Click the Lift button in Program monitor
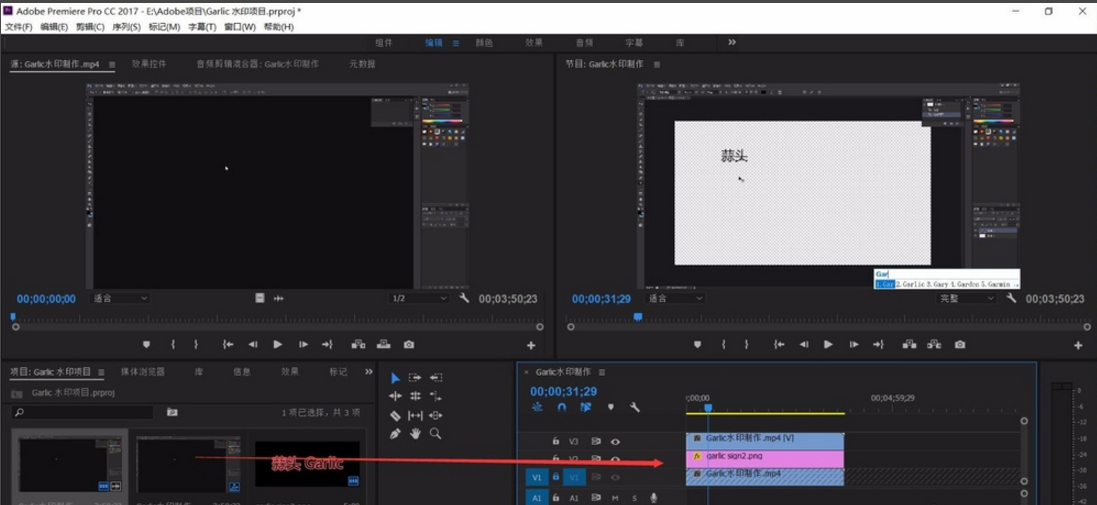 point(908,345)
